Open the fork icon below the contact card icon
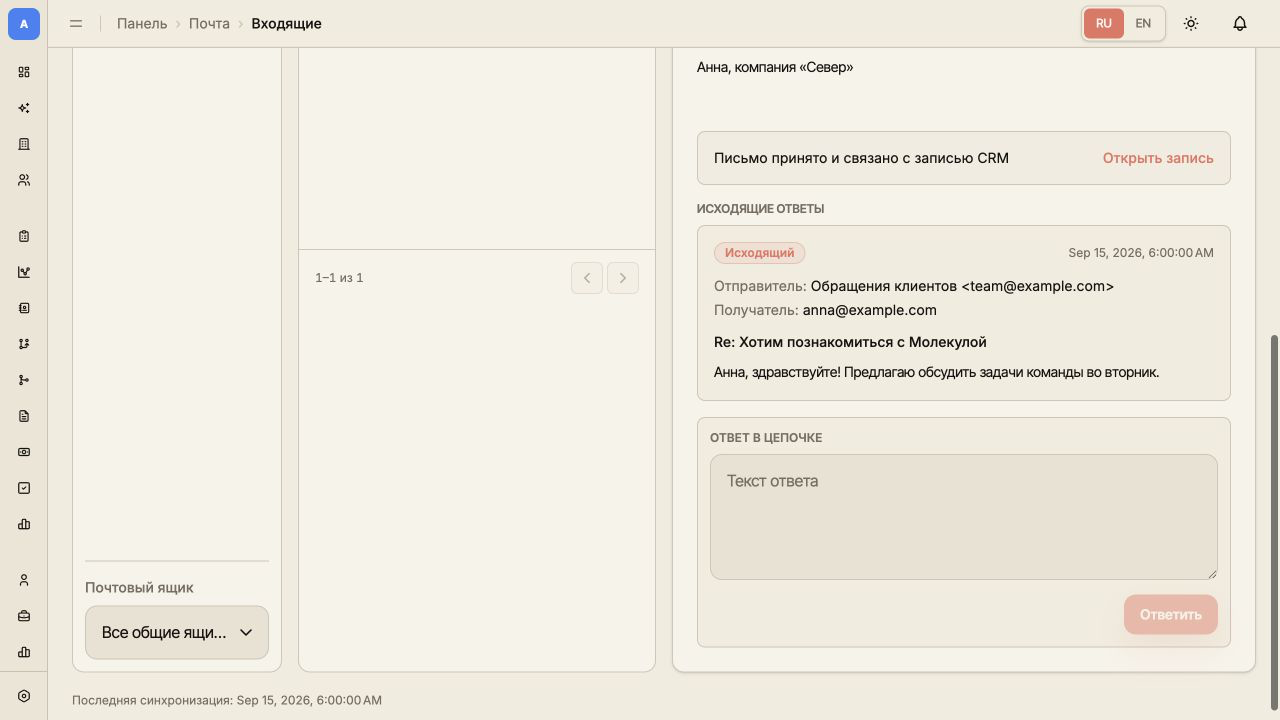This screenshot has width=1280, height=720. (24, 344)
